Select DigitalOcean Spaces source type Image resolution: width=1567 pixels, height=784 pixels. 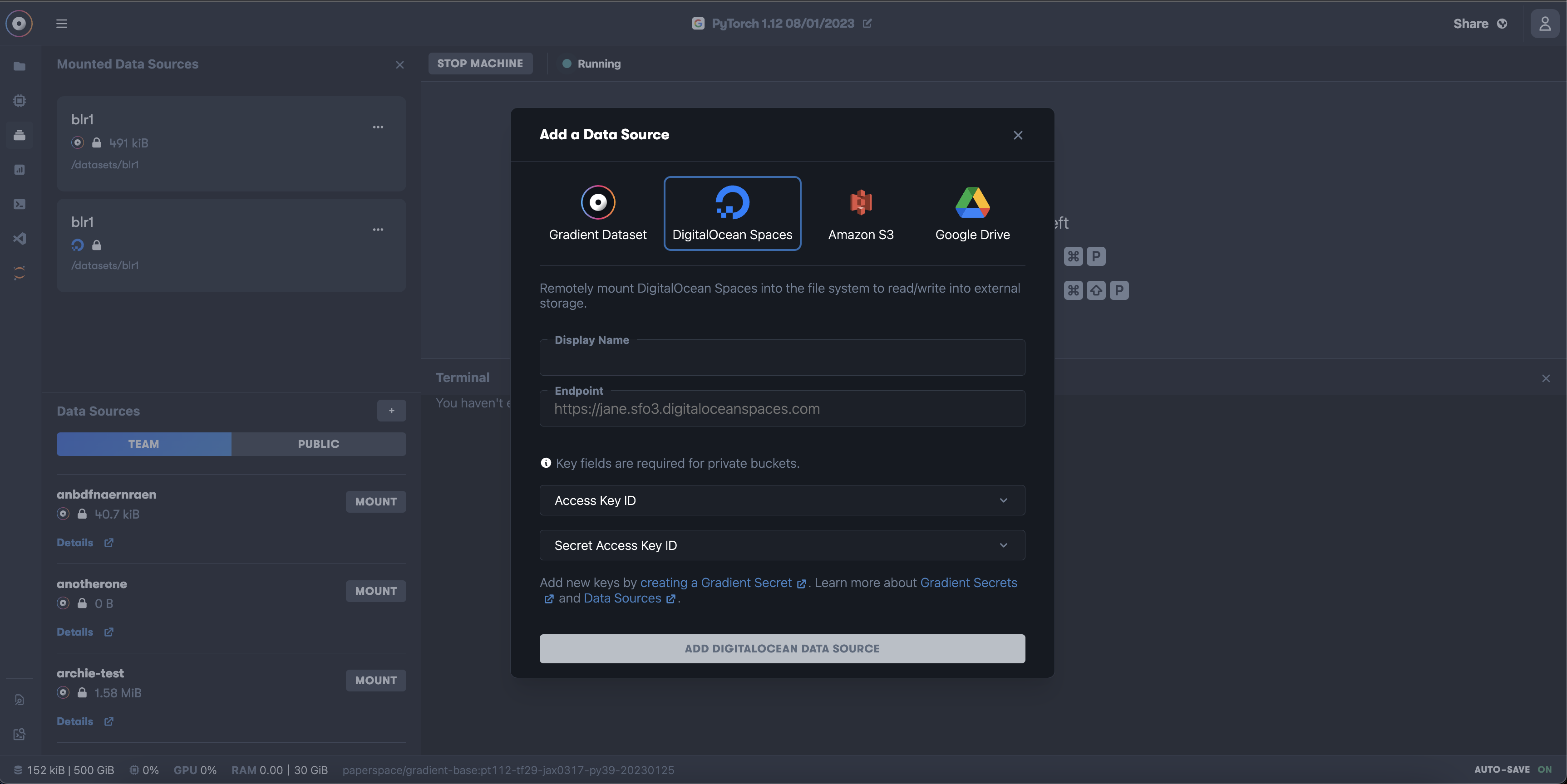point(732,214)
